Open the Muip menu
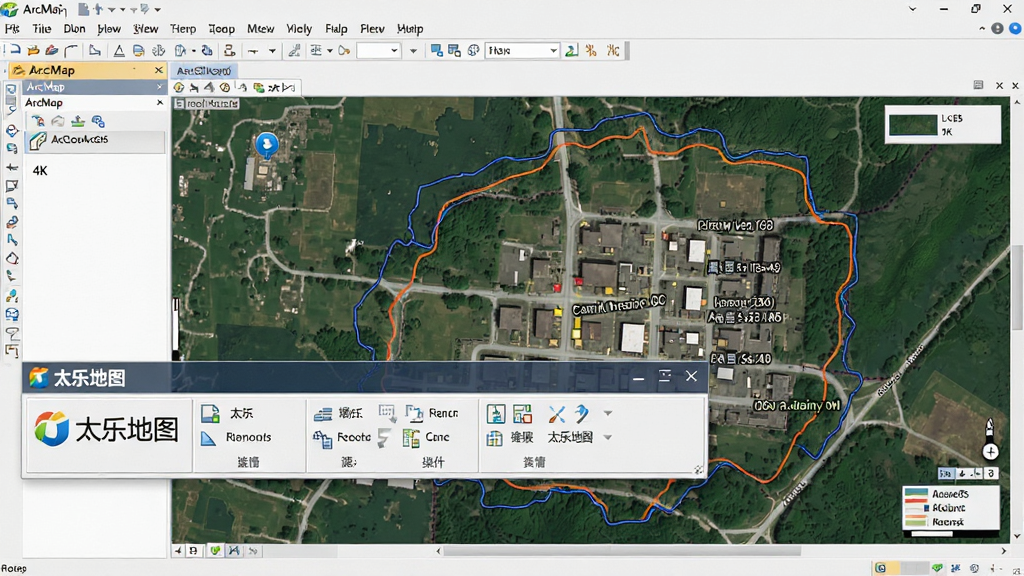1024x576 pixels. coord(410,29)
